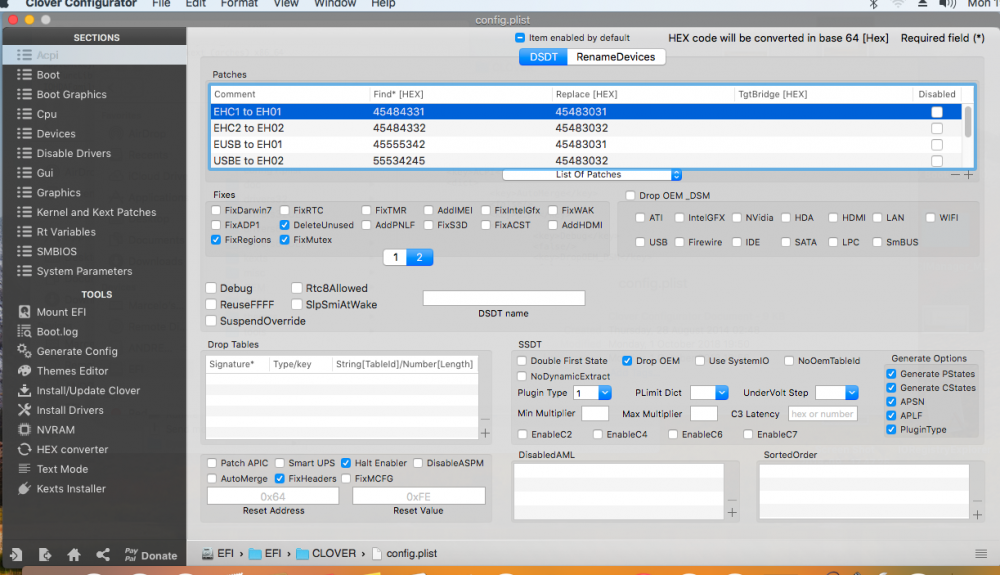
Task: Uncheck FixRegions checkbox
Action: 216,240
